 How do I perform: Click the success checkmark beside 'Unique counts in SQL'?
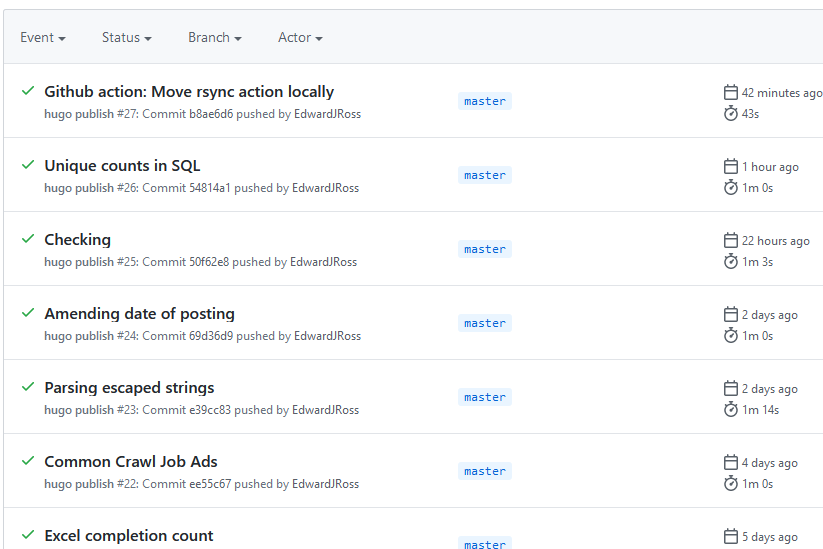(28, 165)
